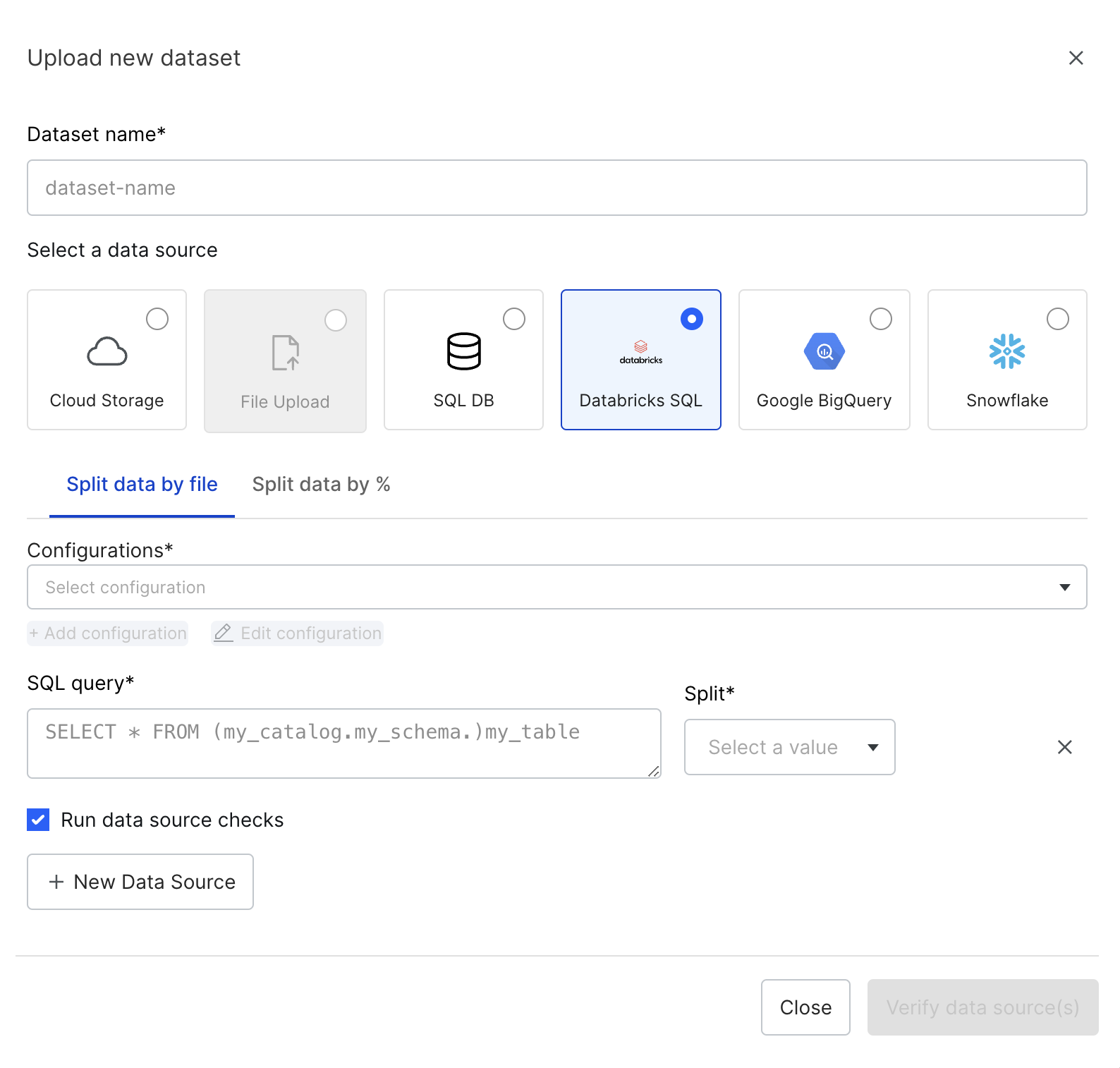The height and width of the screenshot is (1068, 1120).
Task: Click the SQL query text area
Action: [344, 744]
